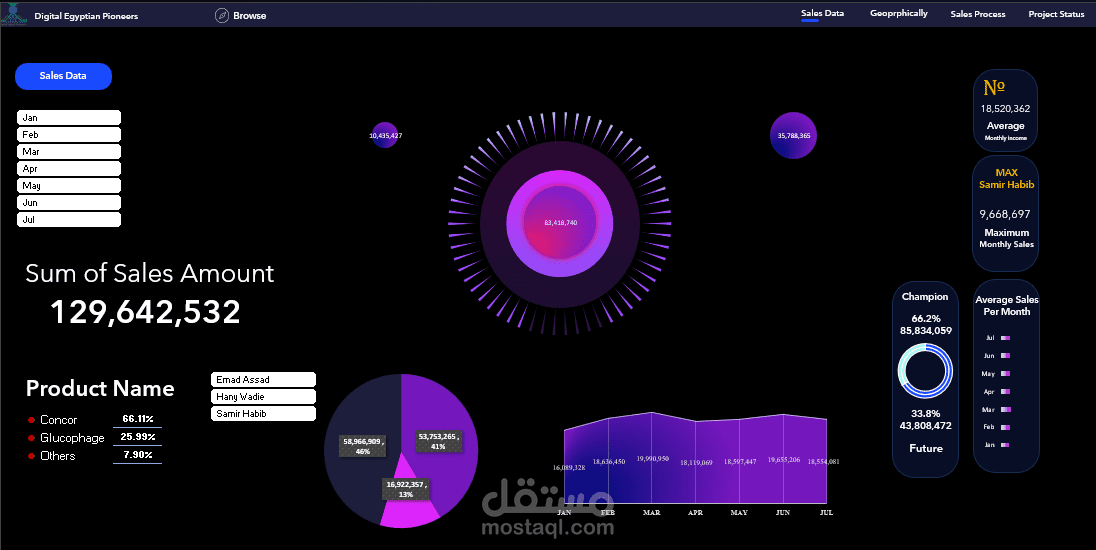Click the Jan bar in Average Sales card

click(1005, 445)
